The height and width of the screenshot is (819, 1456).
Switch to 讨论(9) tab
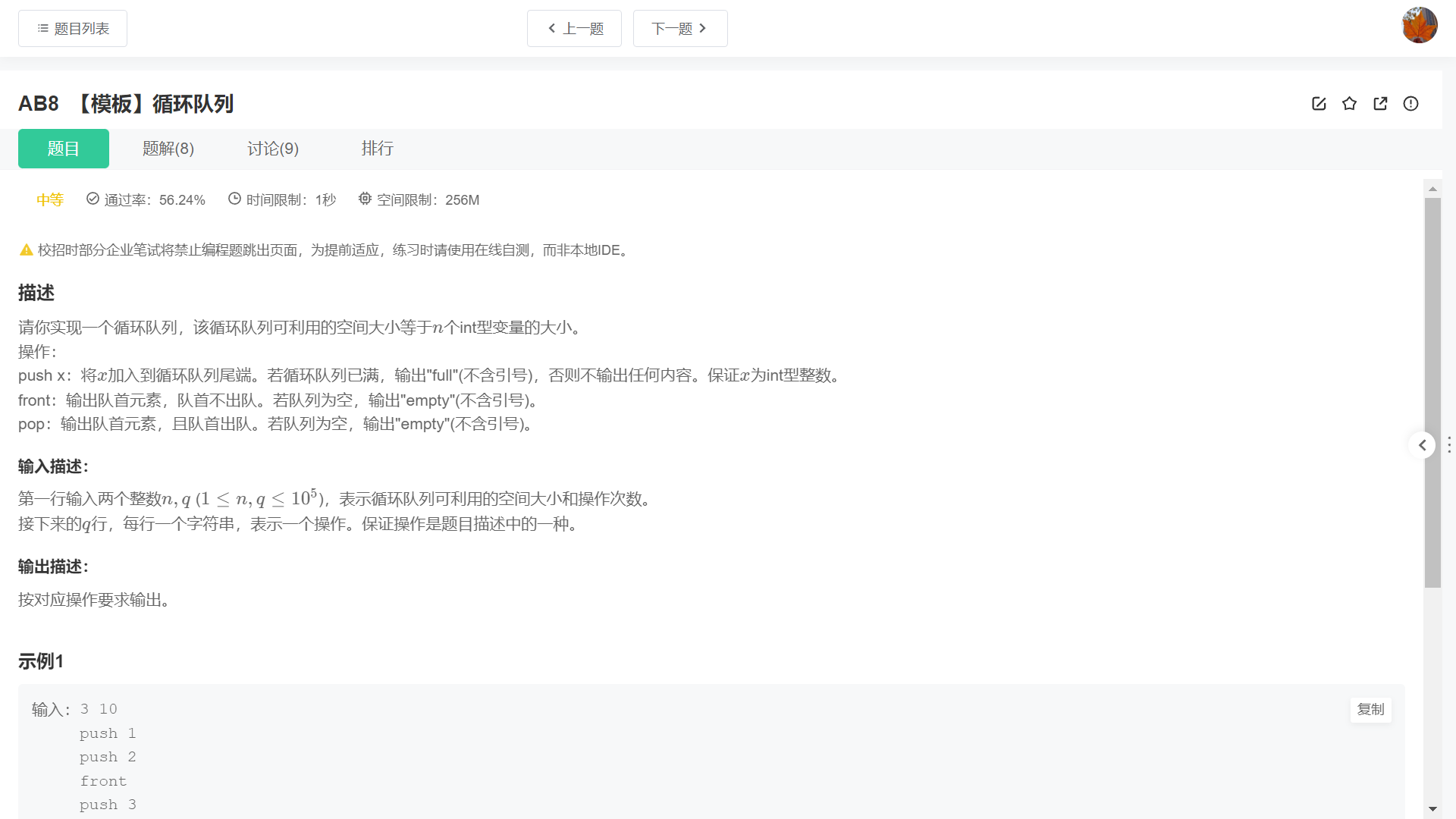[x=273, y=149]
